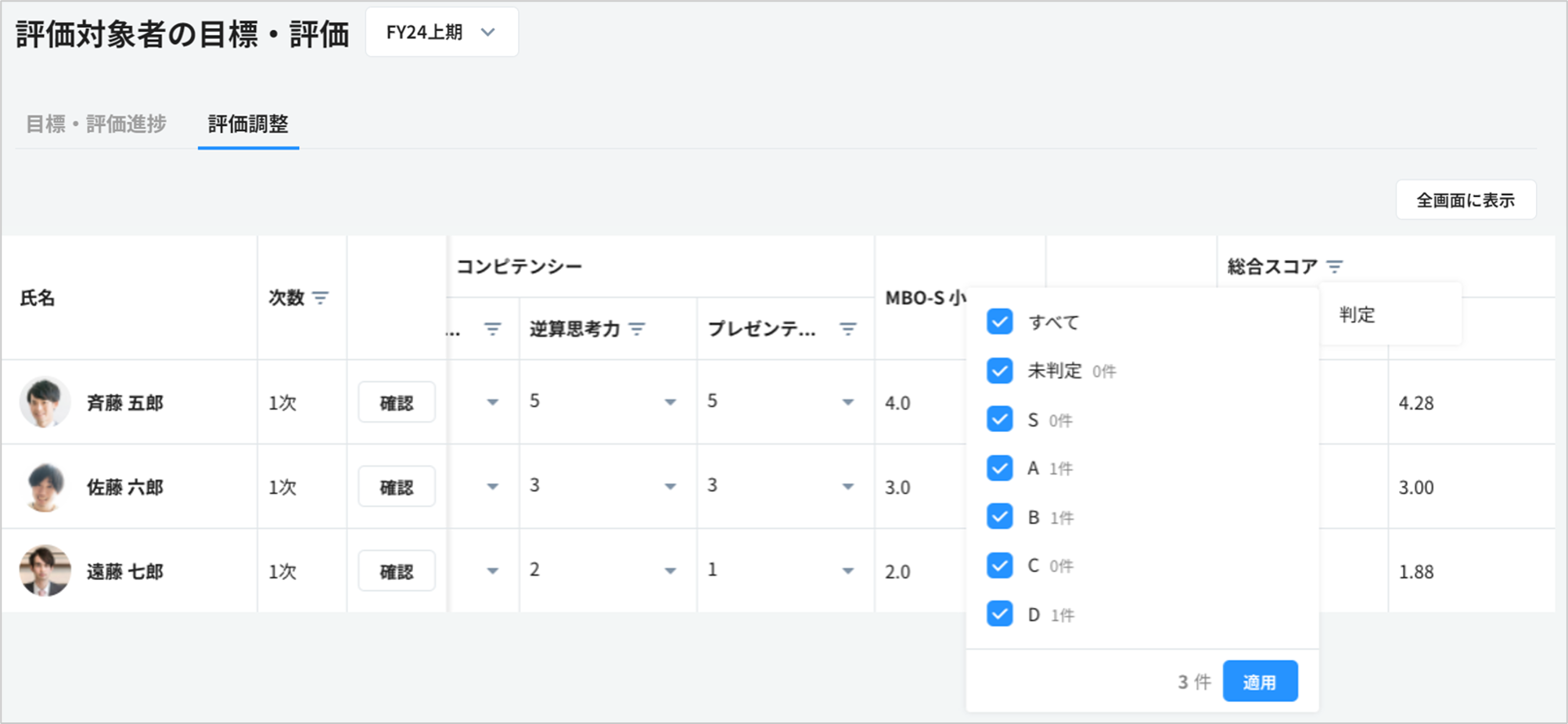The image size is (1568, 724).
Task: Uncheck the A rating checkbox
Action: [x=999, y=468]
